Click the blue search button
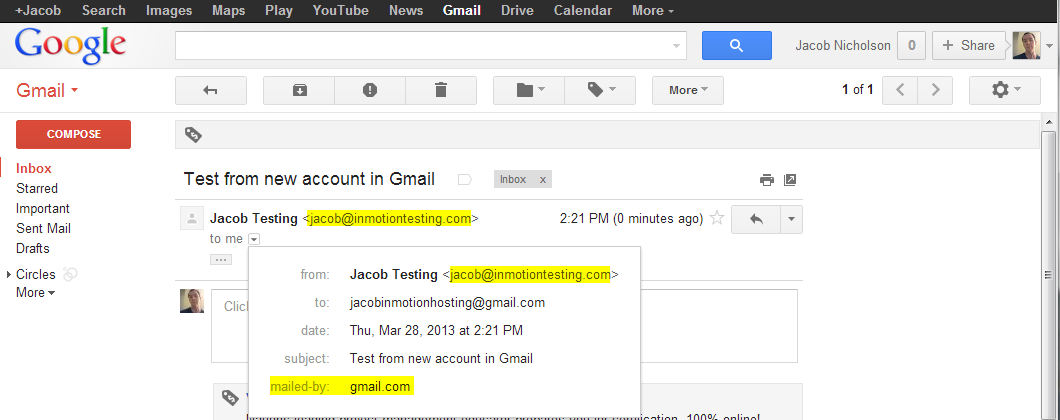 (737, 45)
